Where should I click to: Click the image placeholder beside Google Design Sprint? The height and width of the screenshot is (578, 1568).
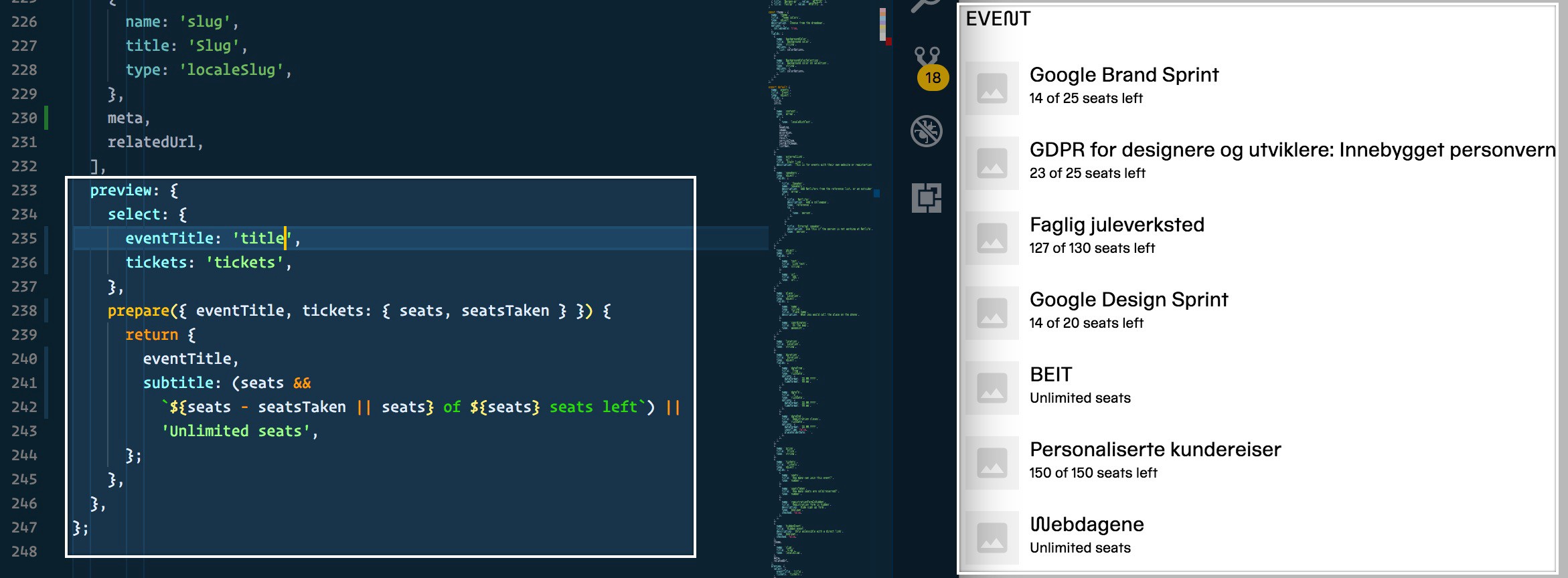(x=992, y=313)
